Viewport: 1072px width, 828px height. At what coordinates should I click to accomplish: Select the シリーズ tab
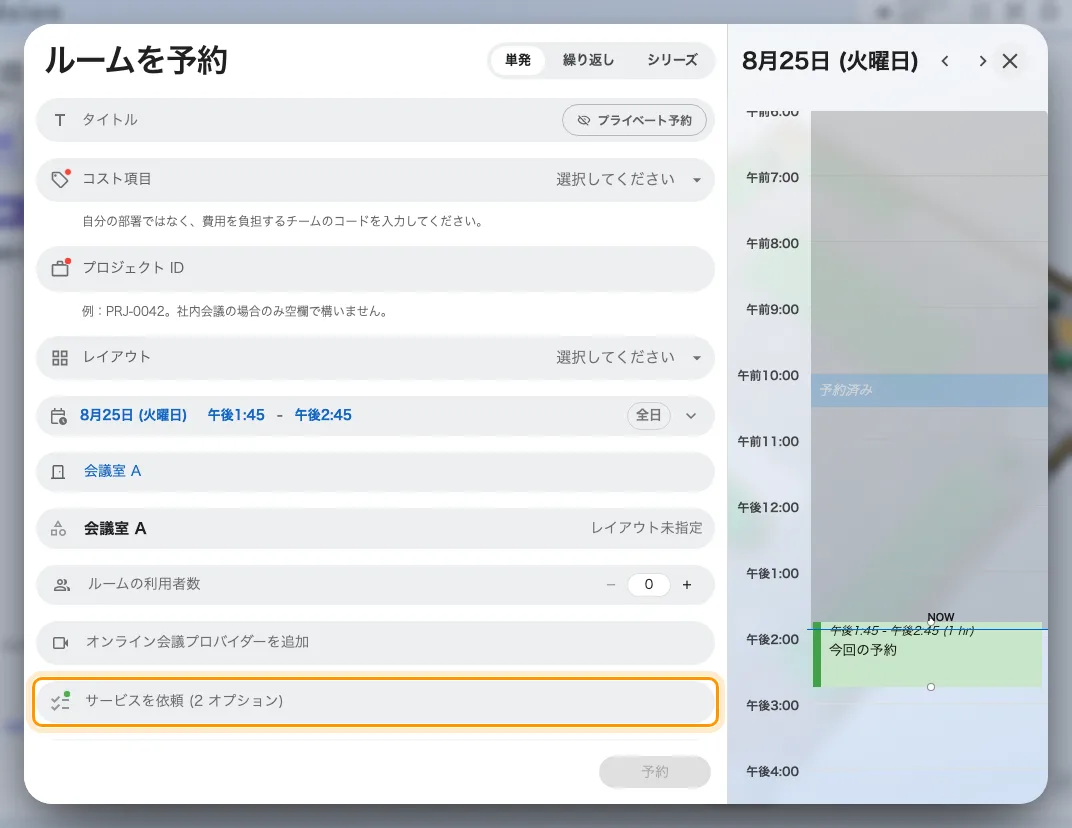click(x=672, y=60)
